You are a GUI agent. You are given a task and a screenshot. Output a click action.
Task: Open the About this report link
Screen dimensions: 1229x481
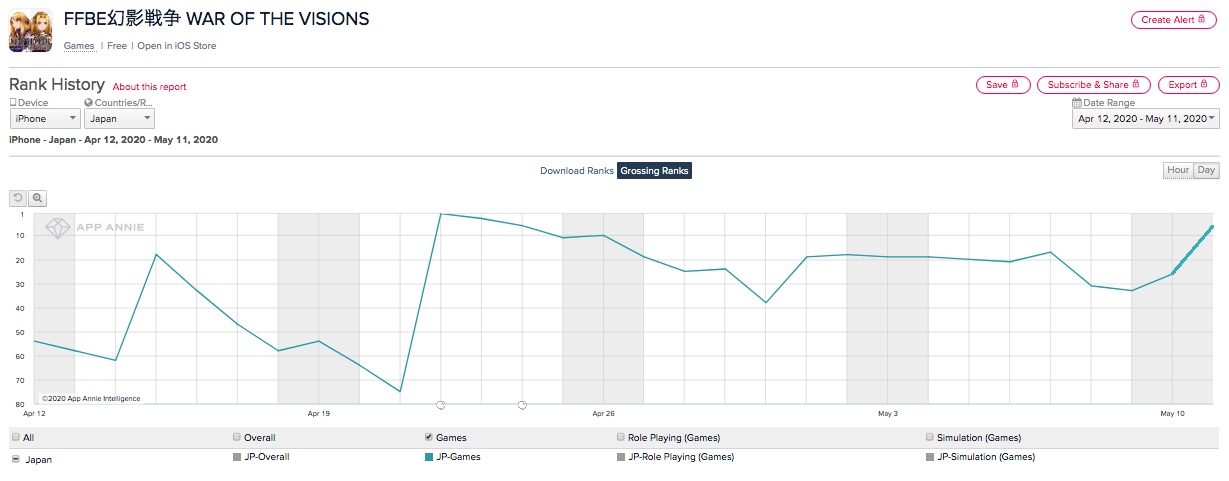[x=149, y=87]
